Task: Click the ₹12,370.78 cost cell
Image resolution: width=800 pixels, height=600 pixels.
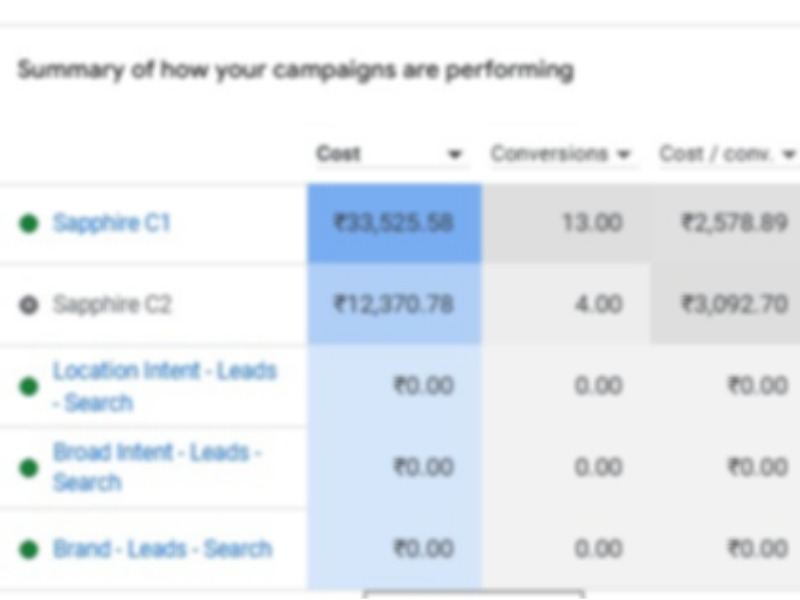Action: pyautogui.click(x=393, y=305)
